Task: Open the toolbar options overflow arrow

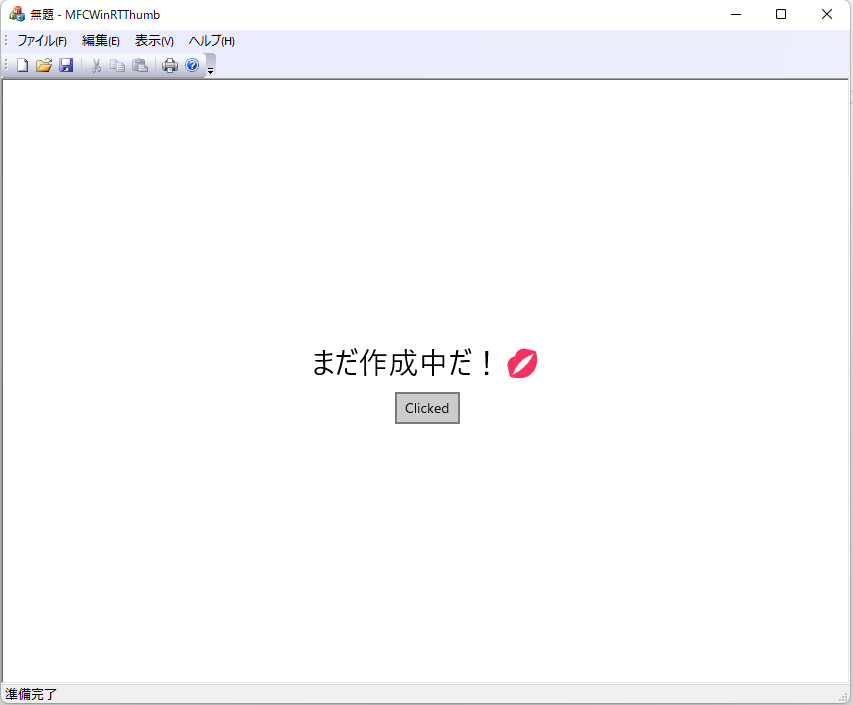Action: click(211, 66)
